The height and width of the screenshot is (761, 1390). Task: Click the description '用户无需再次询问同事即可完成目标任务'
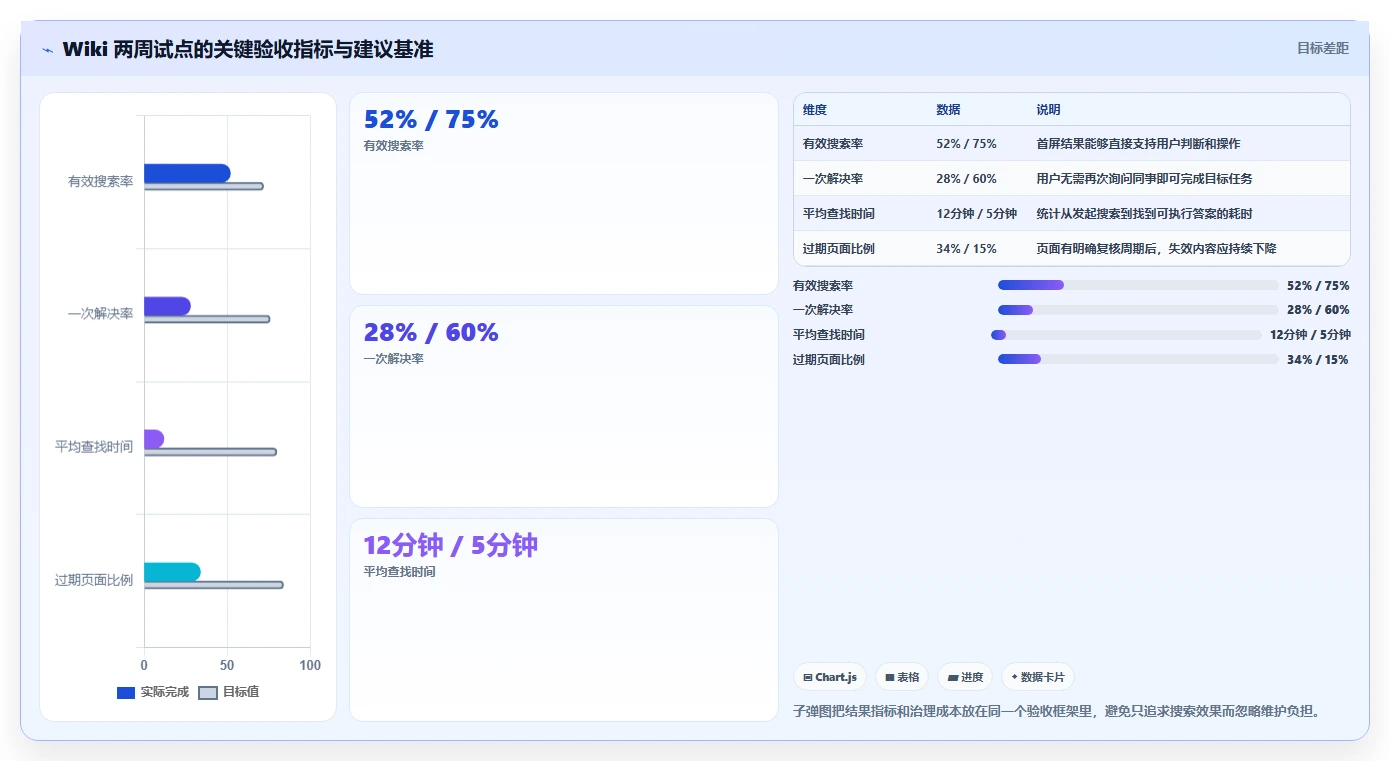(1144, 179)
